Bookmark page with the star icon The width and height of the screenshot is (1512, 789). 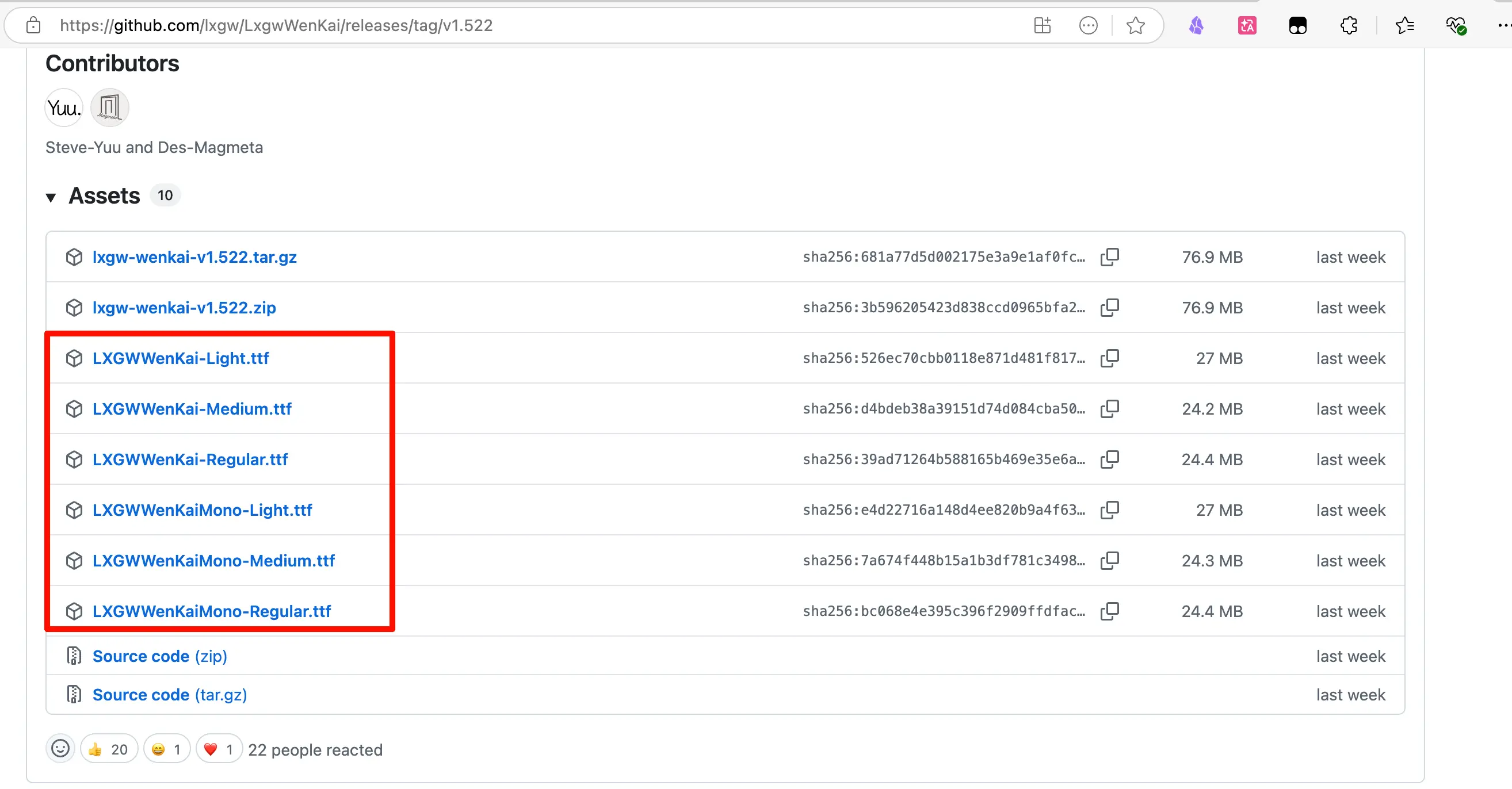(x=1135, y=26)
